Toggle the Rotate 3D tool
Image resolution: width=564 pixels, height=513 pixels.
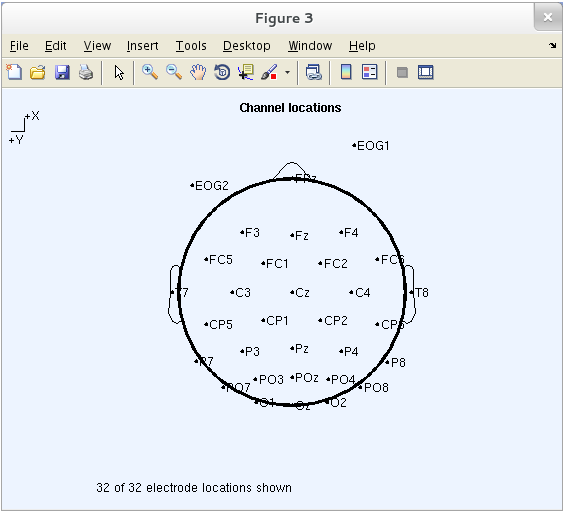(222, 72)
